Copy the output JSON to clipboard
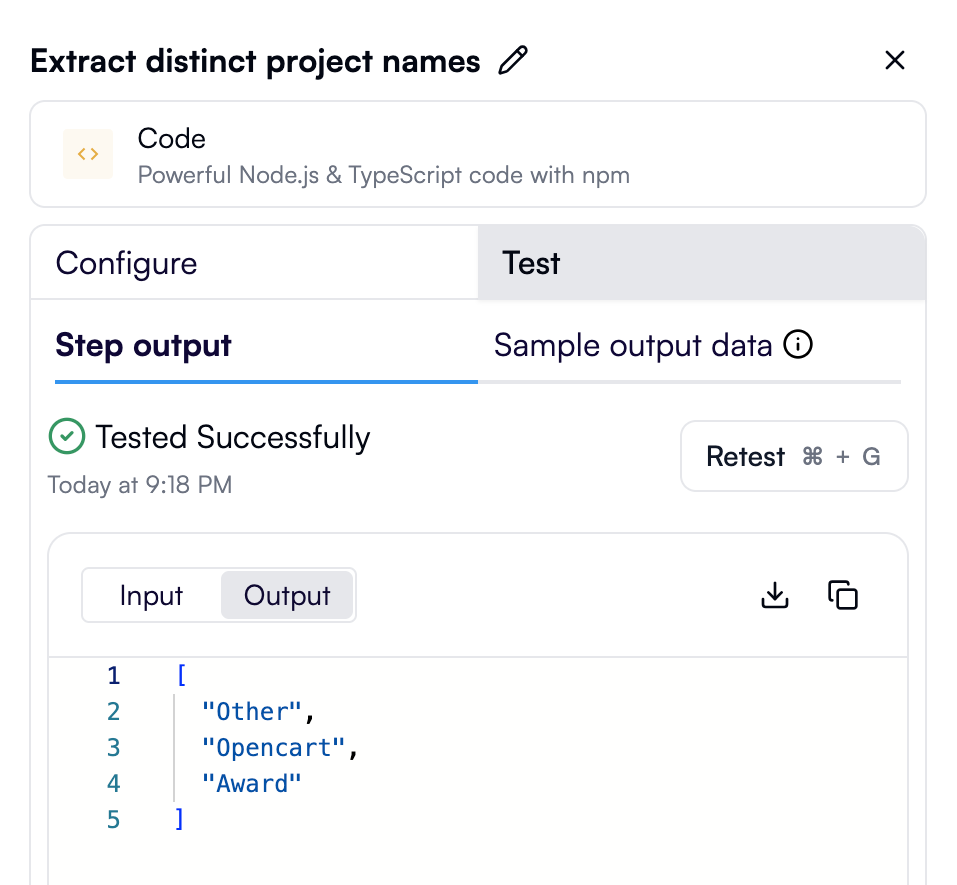 [x=843, y=595]
